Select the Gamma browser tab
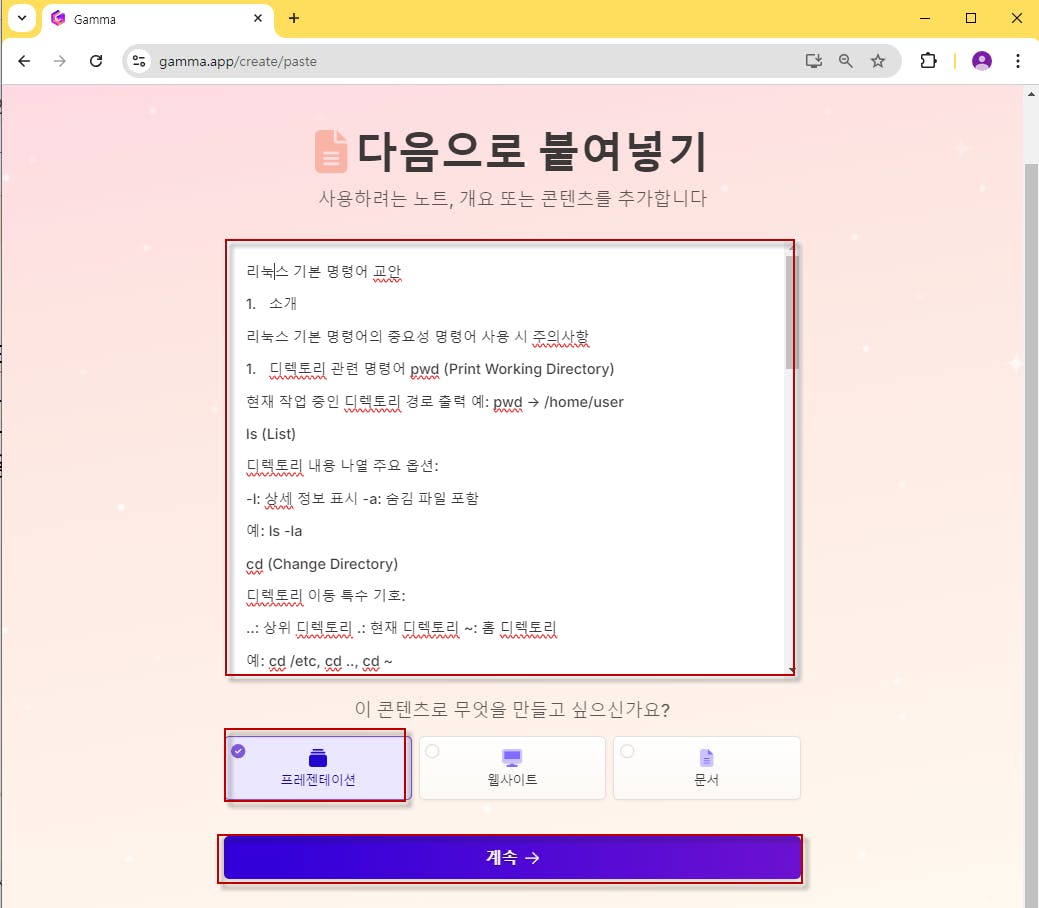 158,19
